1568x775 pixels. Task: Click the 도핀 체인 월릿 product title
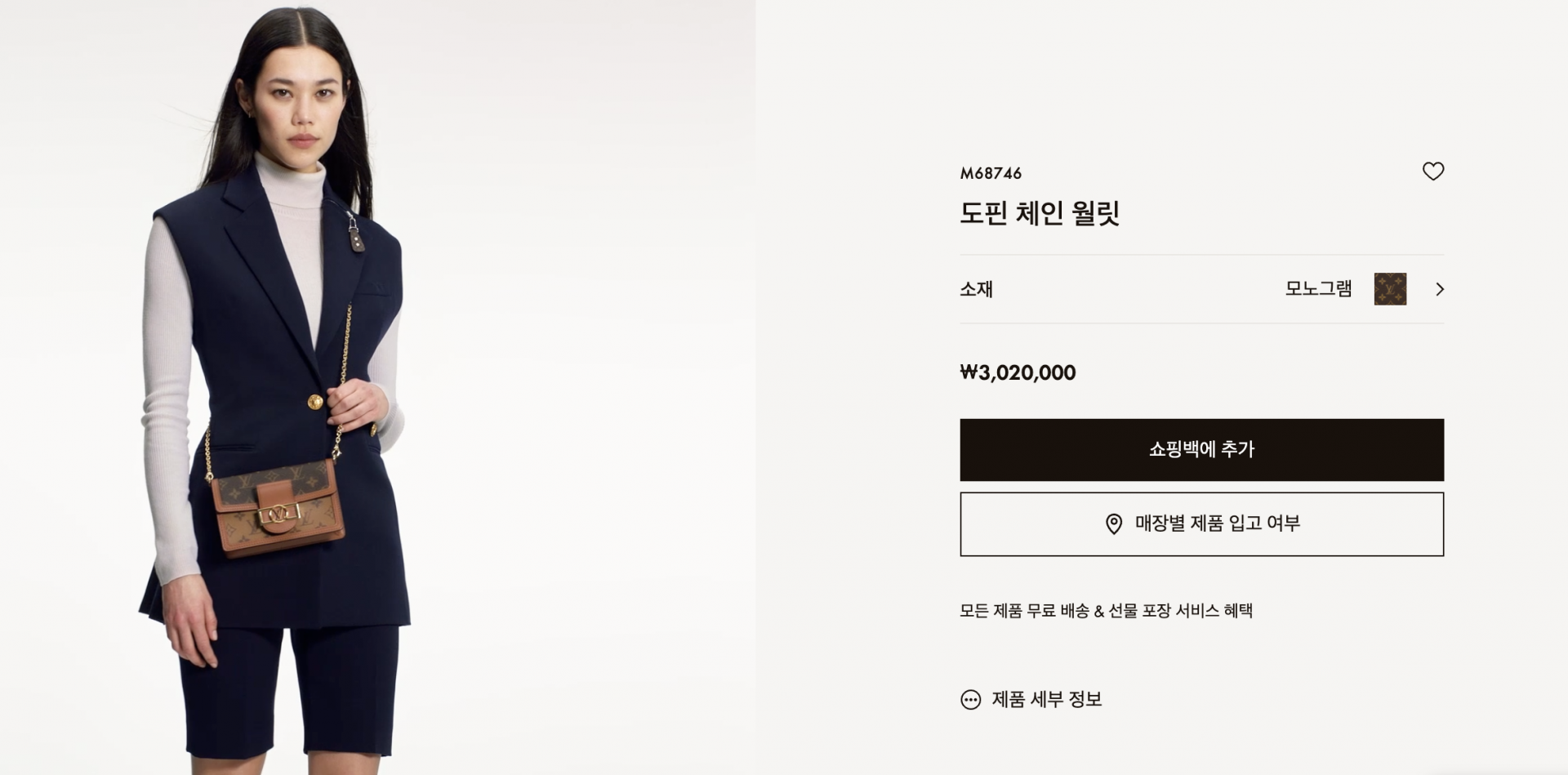click(x=1039, y=213)
